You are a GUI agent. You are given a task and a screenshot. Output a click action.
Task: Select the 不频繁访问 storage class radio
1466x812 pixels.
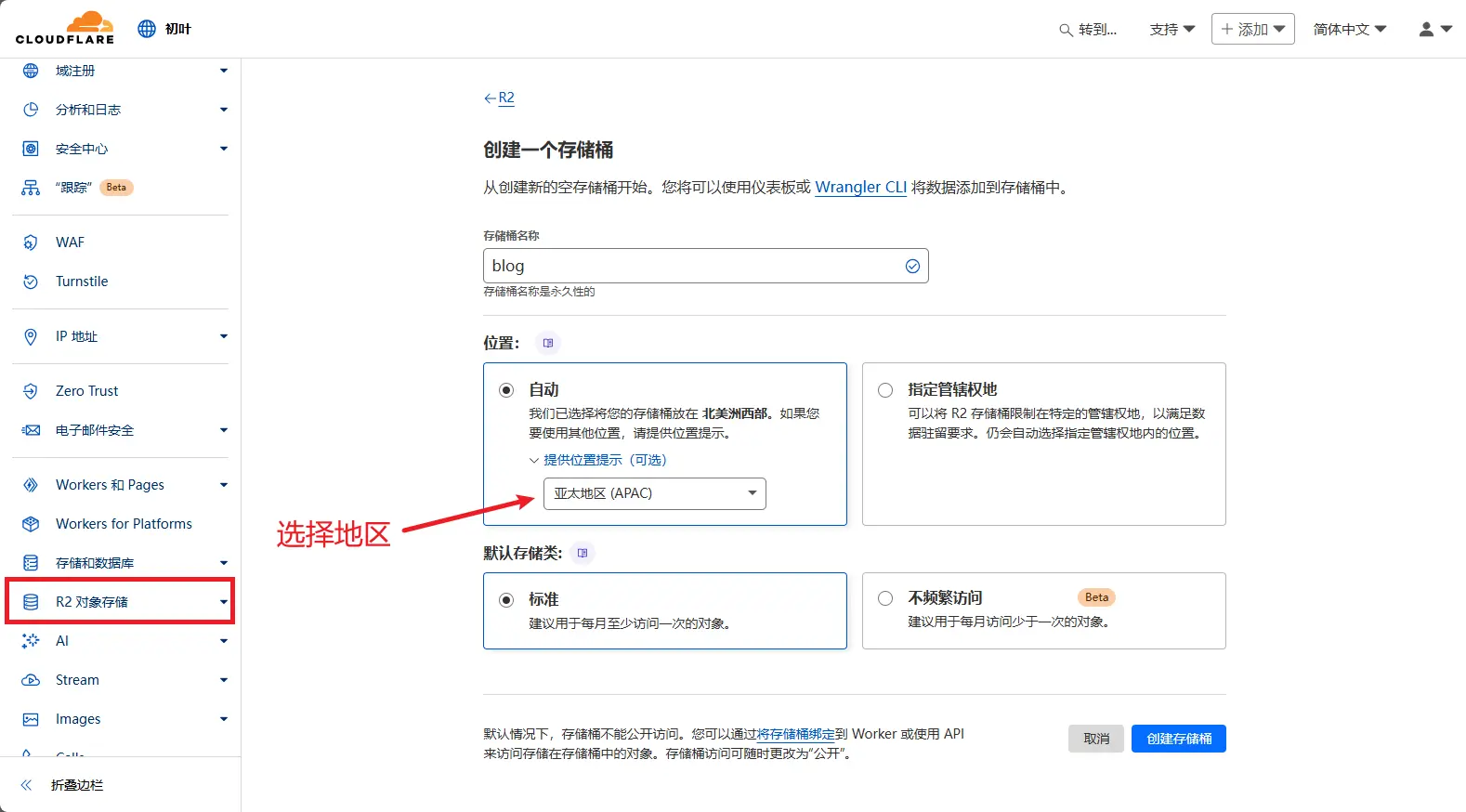[x=885, y=598]
